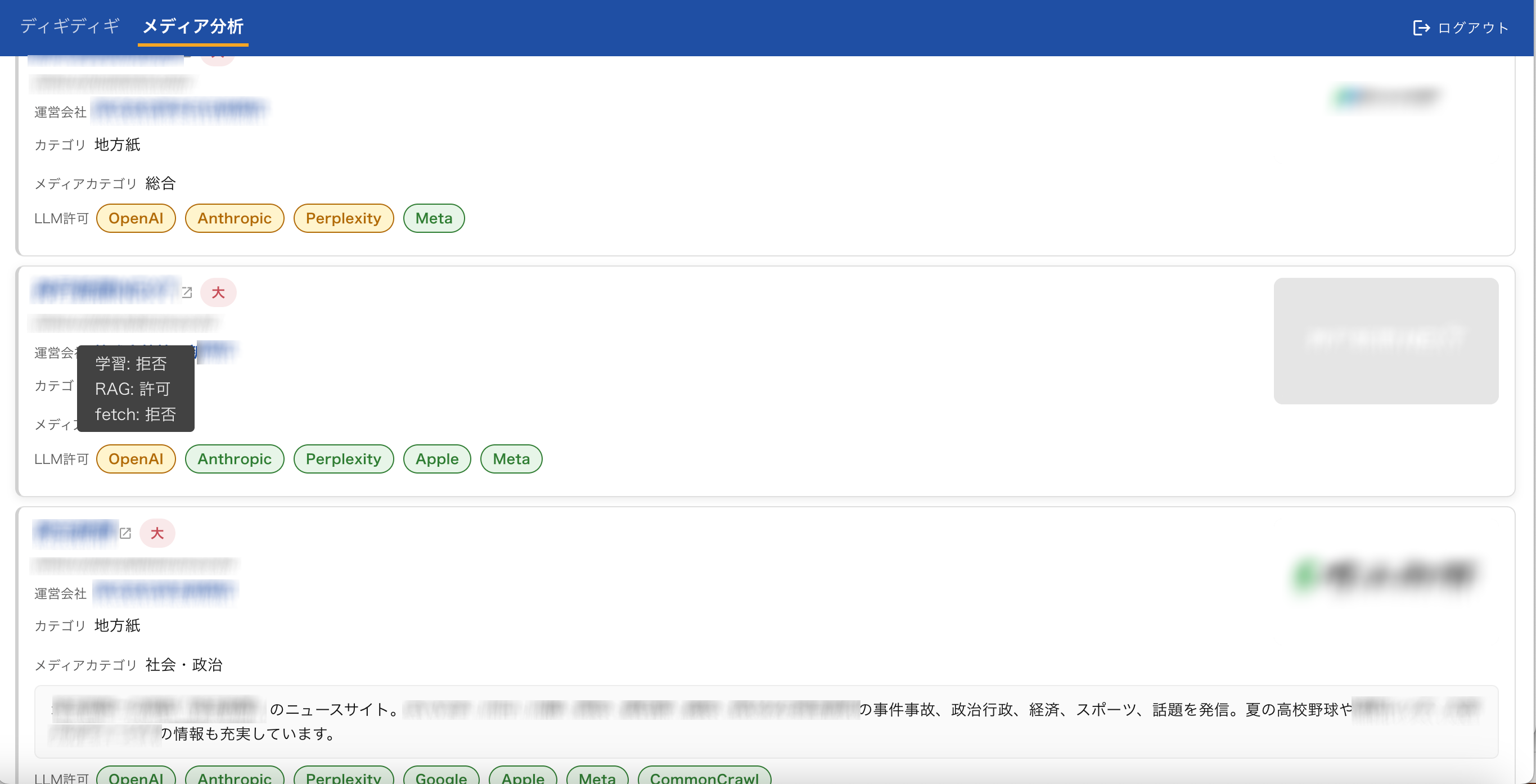Click the 大 badge in the 社会・政治 card

click(157, 533)
